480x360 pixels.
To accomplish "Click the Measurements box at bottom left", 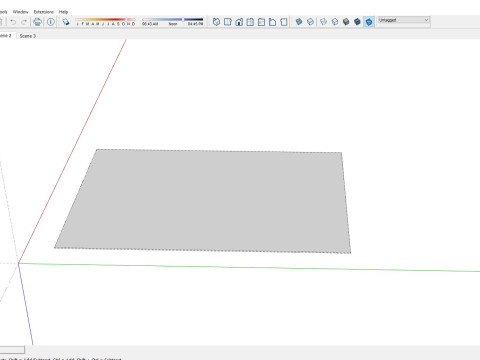I will 12,350.
